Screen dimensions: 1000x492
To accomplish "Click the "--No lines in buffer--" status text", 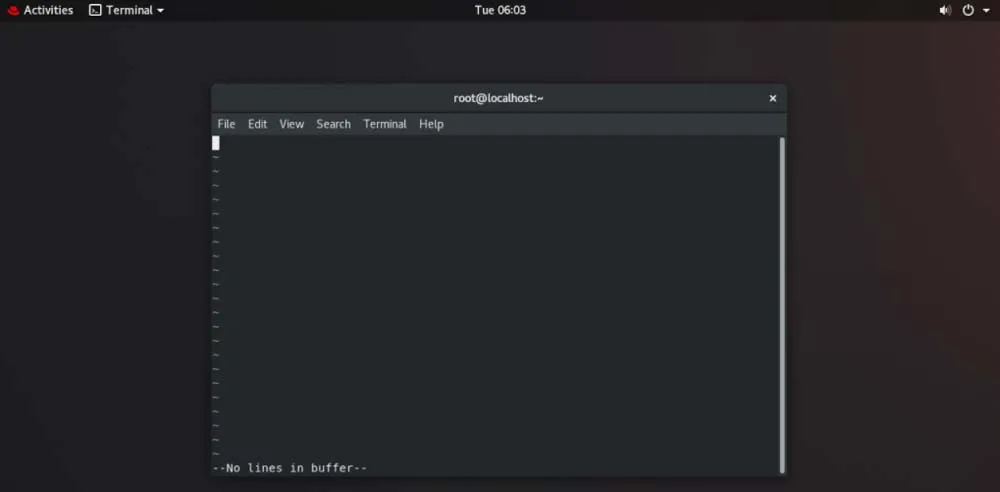I will 290,468.
